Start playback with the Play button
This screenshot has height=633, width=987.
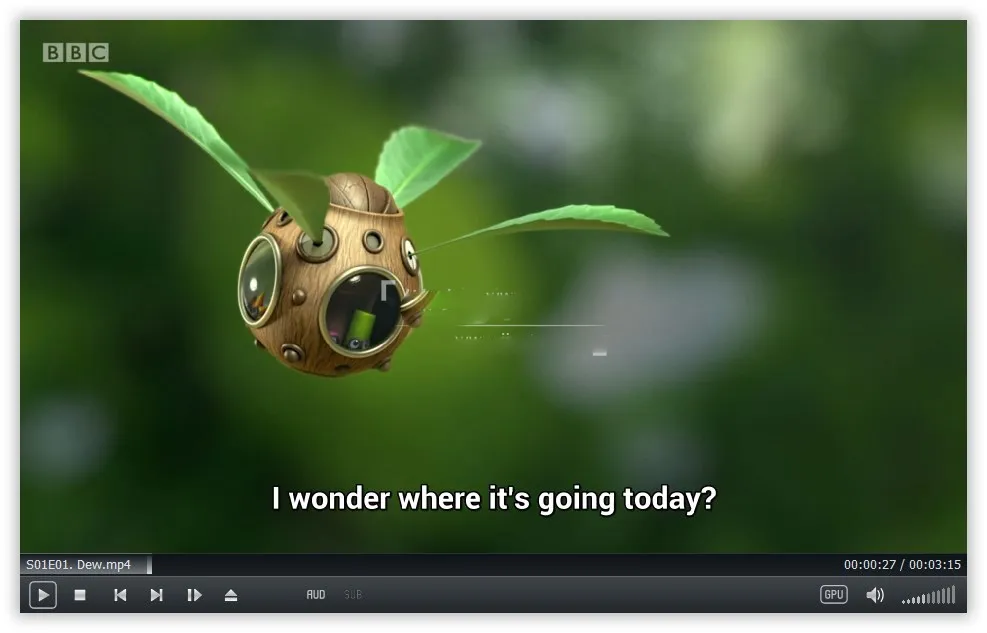point(43,595)
